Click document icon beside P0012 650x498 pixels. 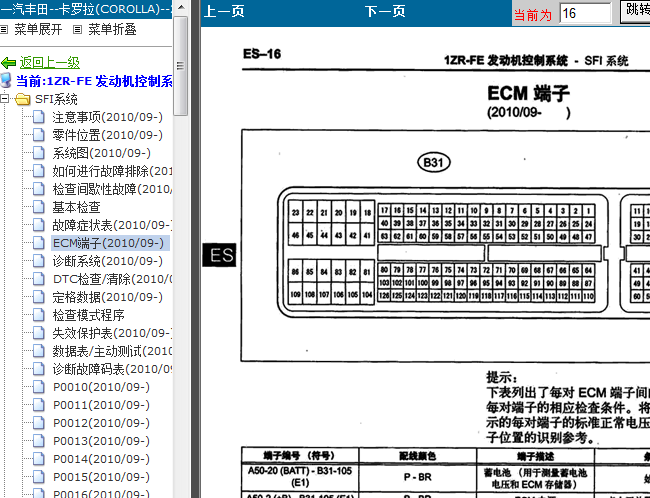click(39, 423)
